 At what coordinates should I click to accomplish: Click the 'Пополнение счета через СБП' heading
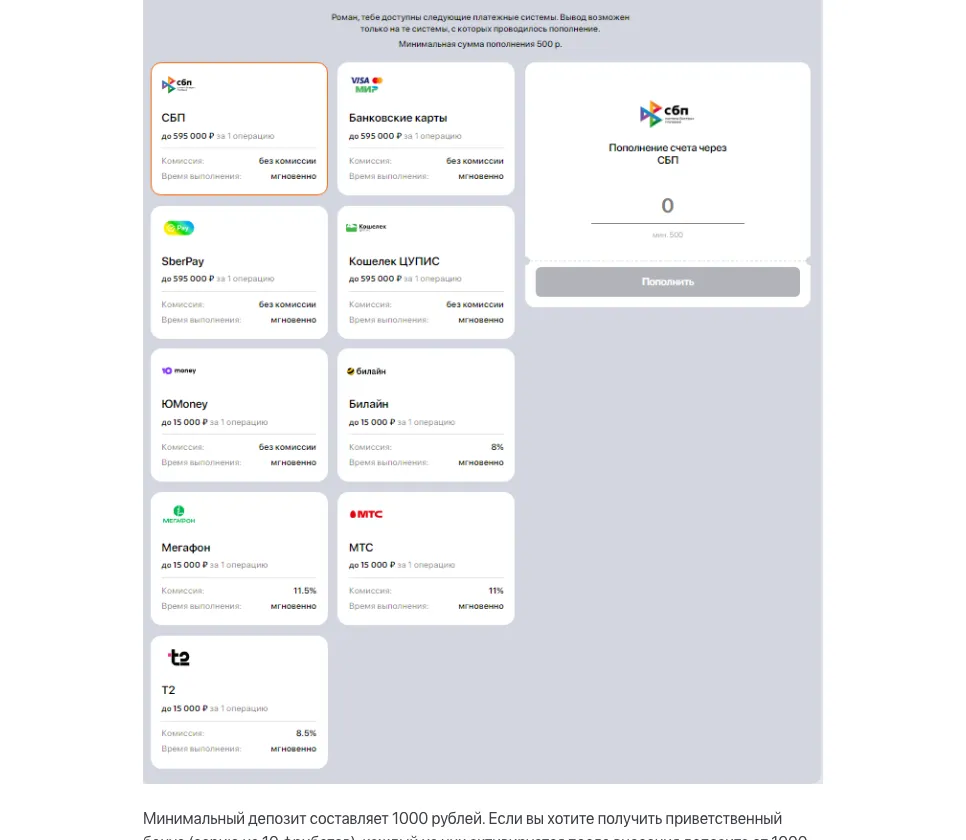(x=667, y=154)
